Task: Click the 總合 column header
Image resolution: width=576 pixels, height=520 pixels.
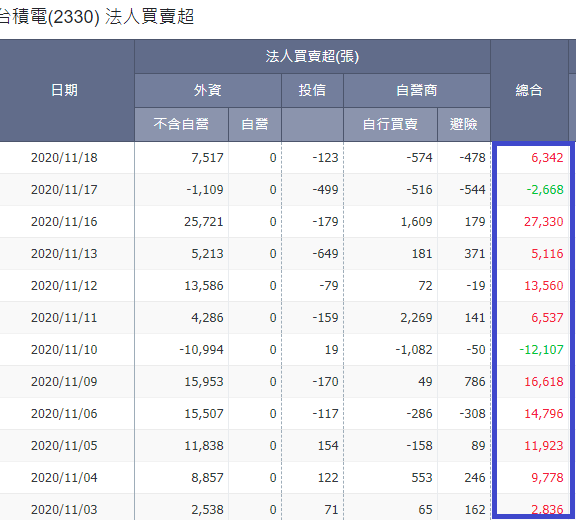Action: (x=529, y=90)
